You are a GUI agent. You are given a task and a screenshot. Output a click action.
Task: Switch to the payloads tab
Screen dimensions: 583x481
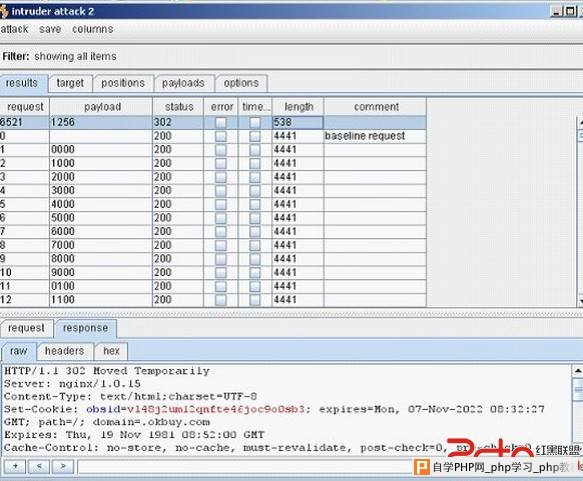tap(183, 83)
